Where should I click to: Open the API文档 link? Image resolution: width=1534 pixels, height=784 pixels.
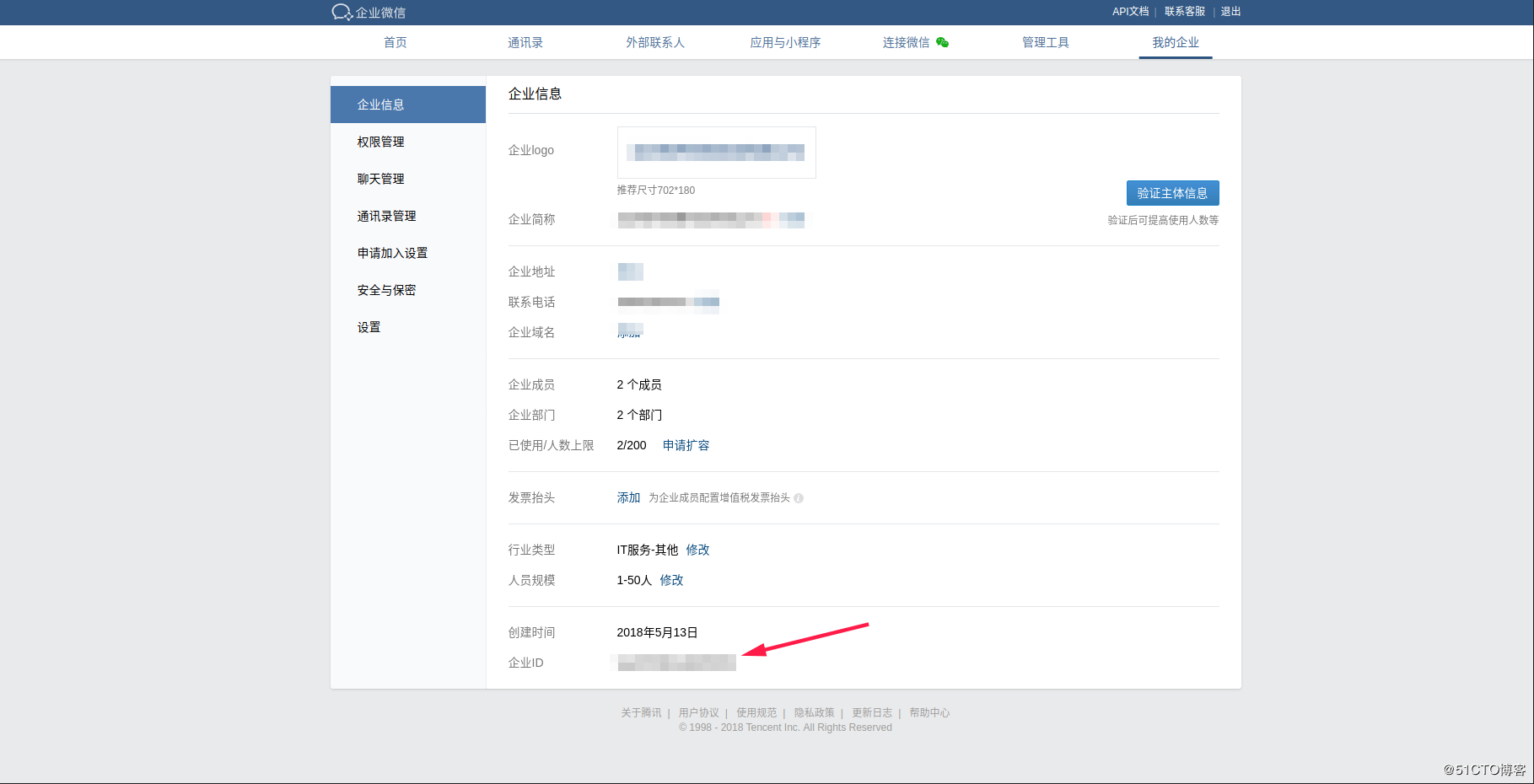click(1131, 12)
